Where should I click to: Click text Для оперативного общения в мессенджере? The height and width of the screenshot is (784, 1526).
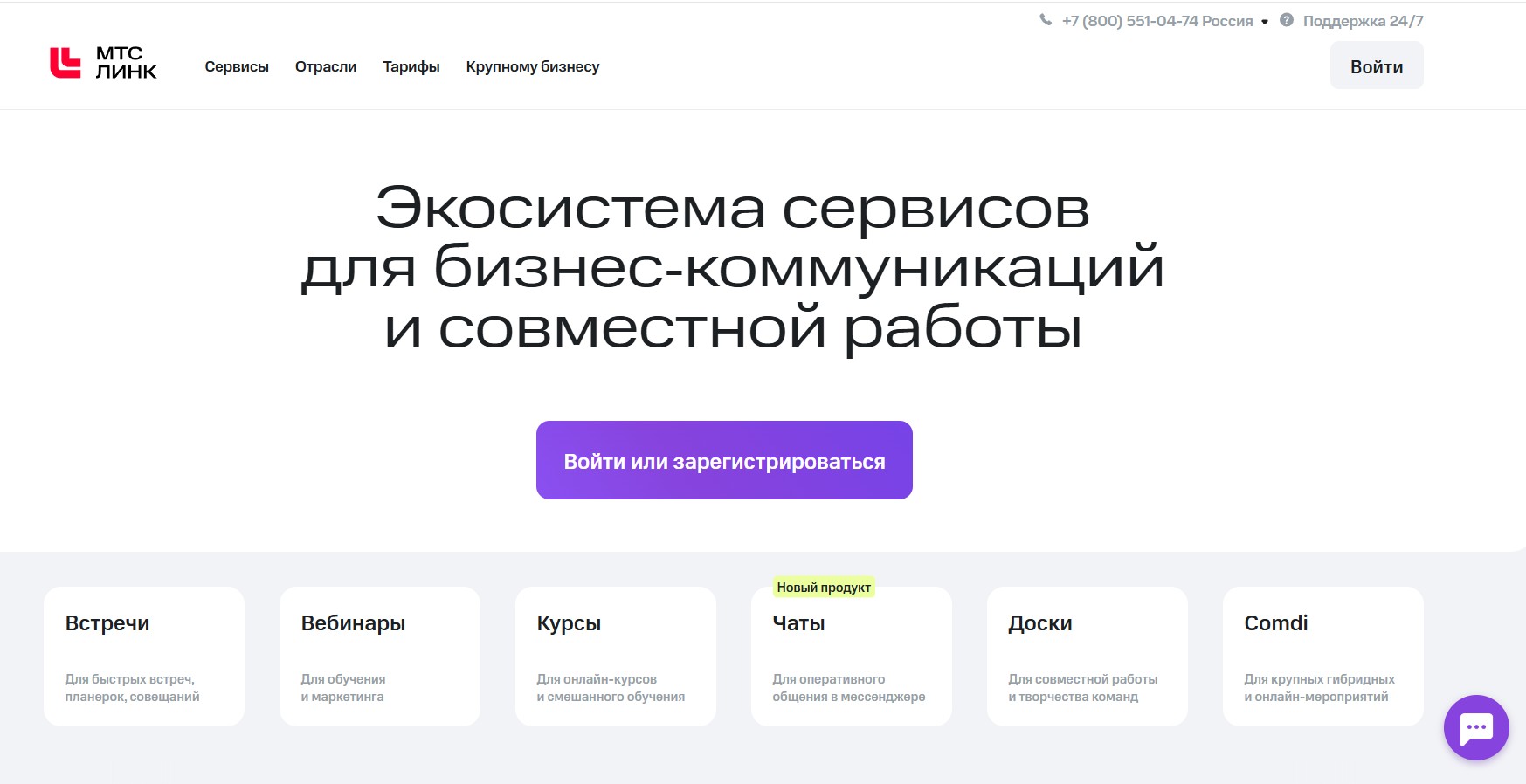click(848, 688)
